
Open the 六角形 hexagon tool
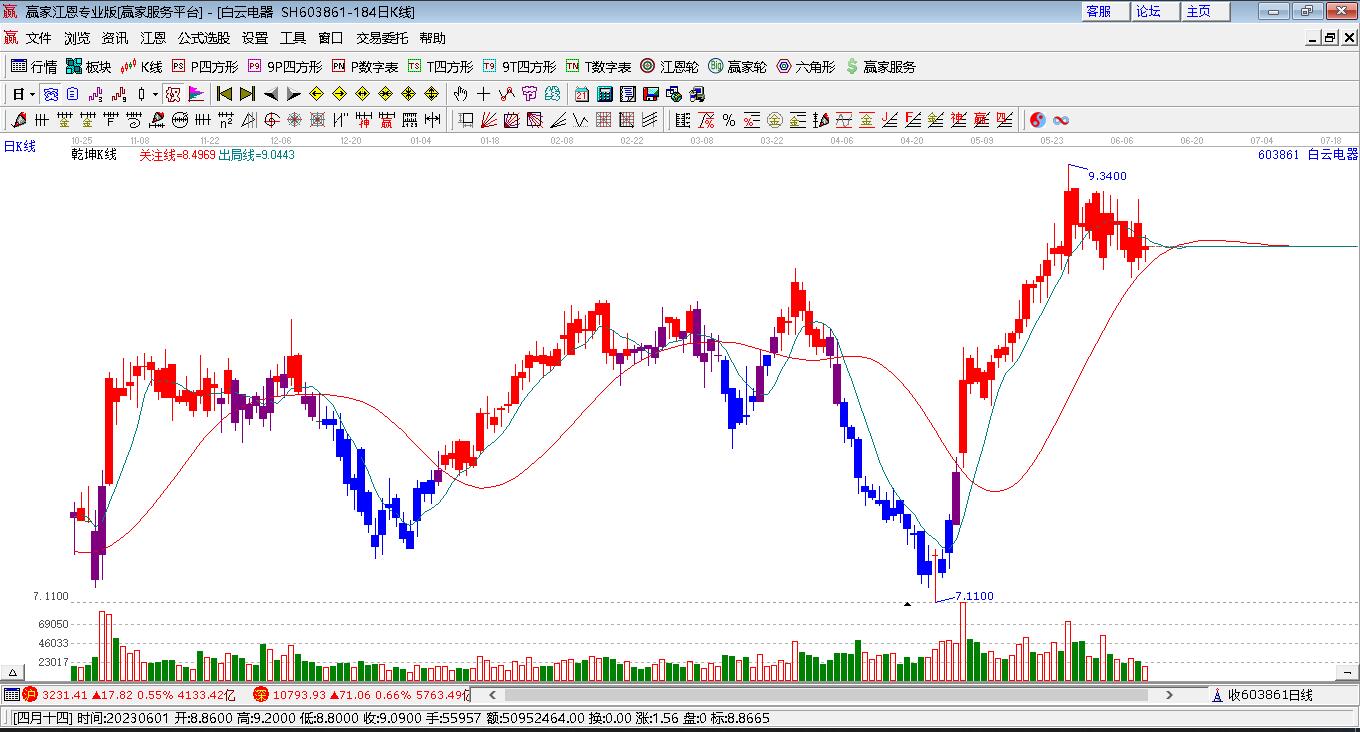coord(806,67)
